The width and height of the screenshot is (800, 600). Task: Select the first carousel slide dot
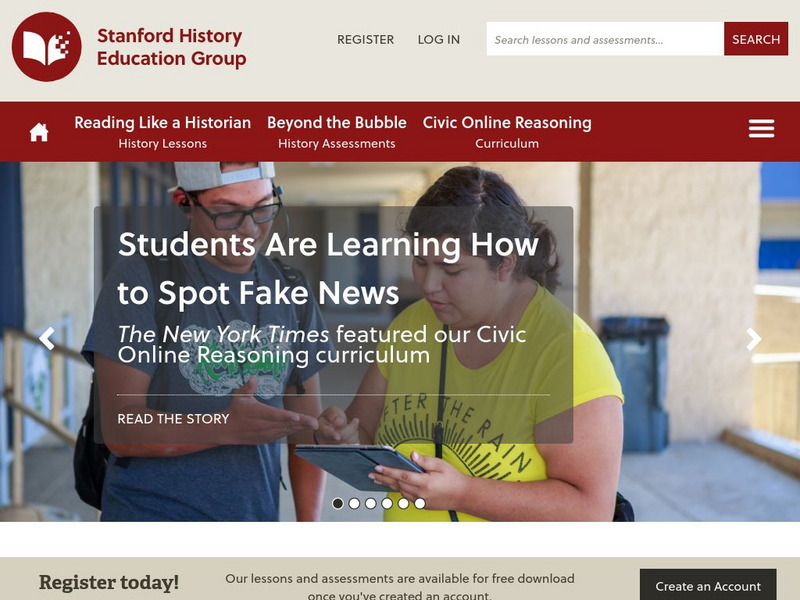pos(338,504)
